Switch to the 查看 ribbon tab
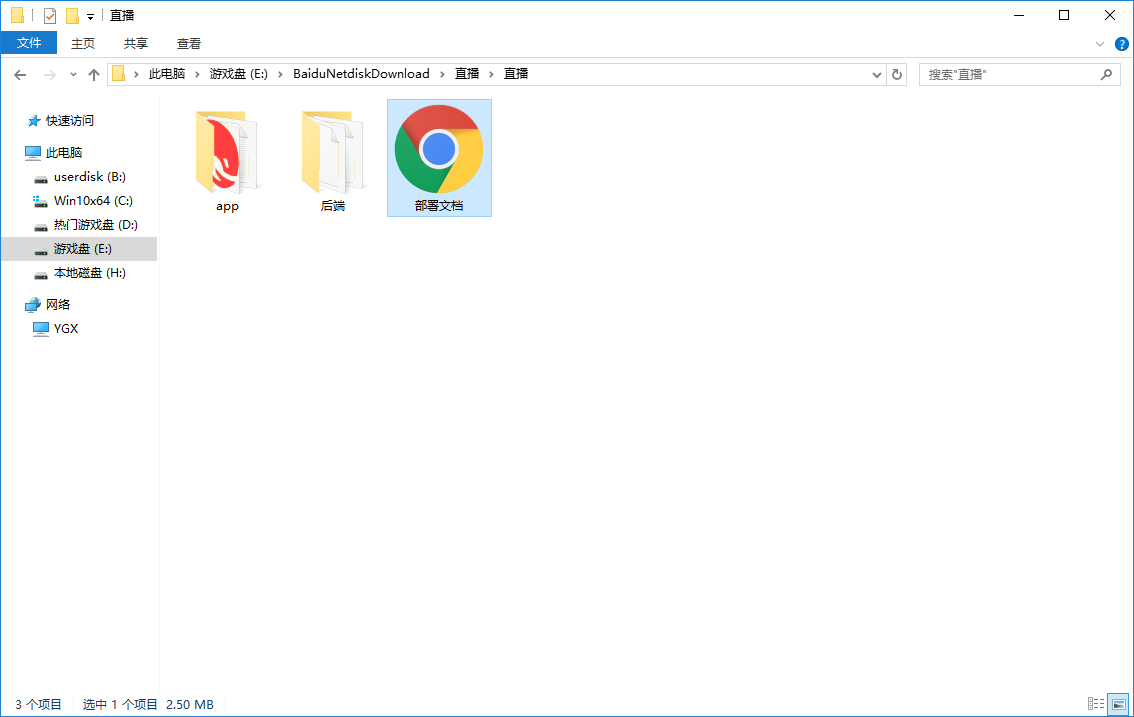This screenshot has height=717, width=1134. pyautogui.click(x=189, y=43)
